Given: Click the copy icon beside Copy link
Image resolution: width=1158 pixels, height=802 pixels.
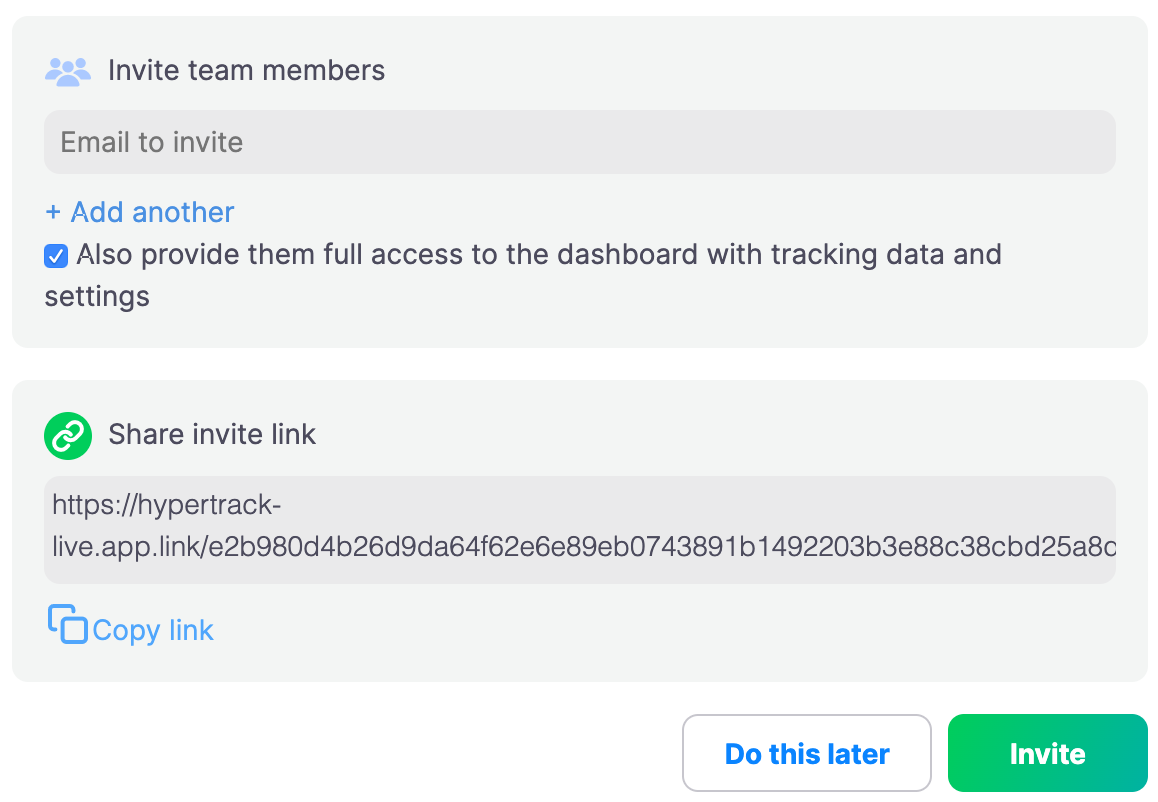Looking at the screenshot, I should click(67, 624).
